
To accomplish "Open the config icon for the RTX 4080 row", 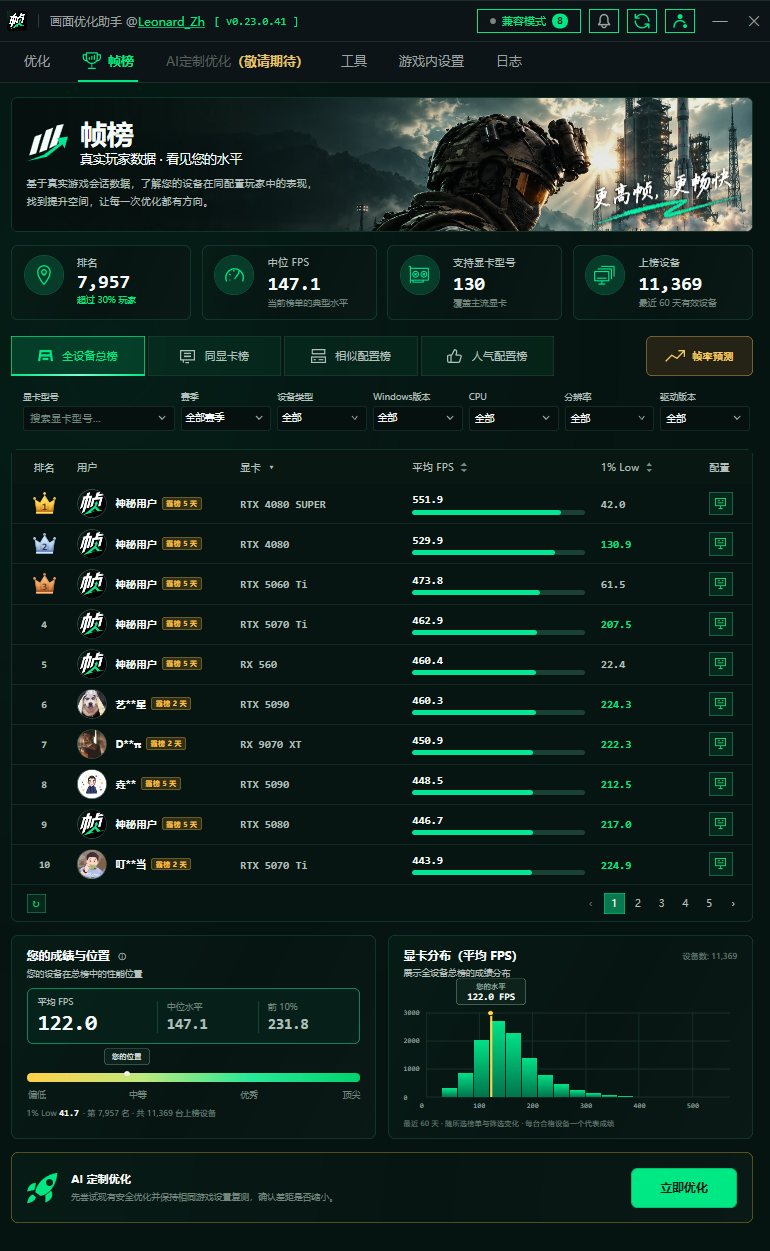I will pos(720,544).
